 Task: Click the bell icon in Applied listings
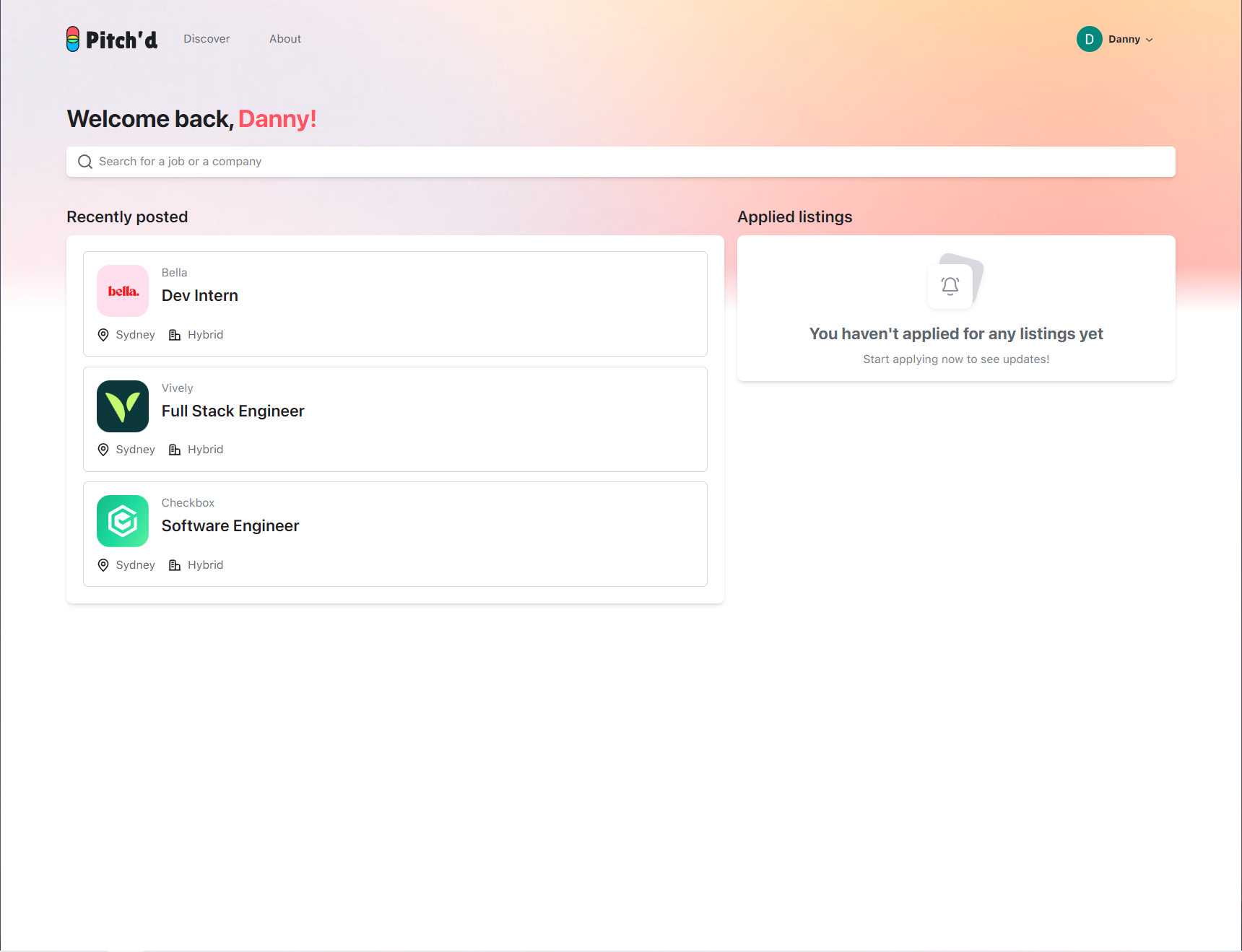click(x=950, y=286)
